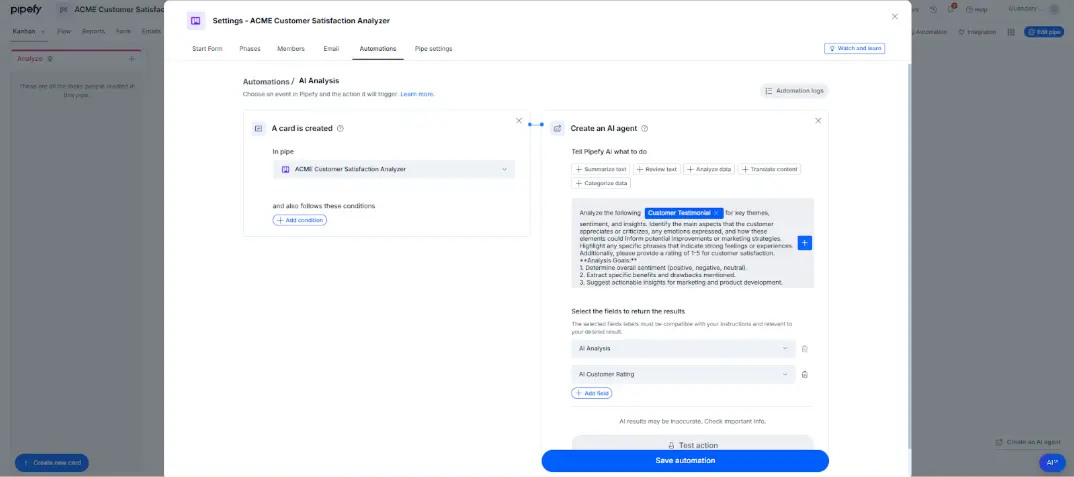Click the pipe icon next to ACME title in header
This screenshot has height=477, width=1074.
tap(63, 10)
